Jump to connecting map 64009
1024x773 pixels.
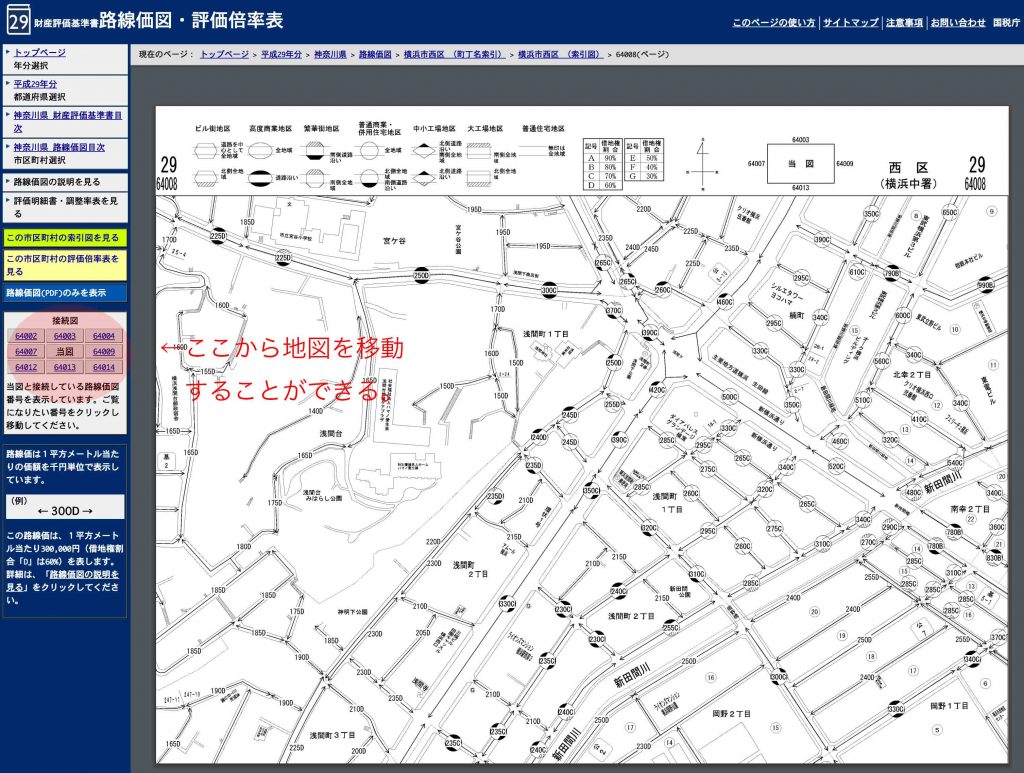point(103,351)
